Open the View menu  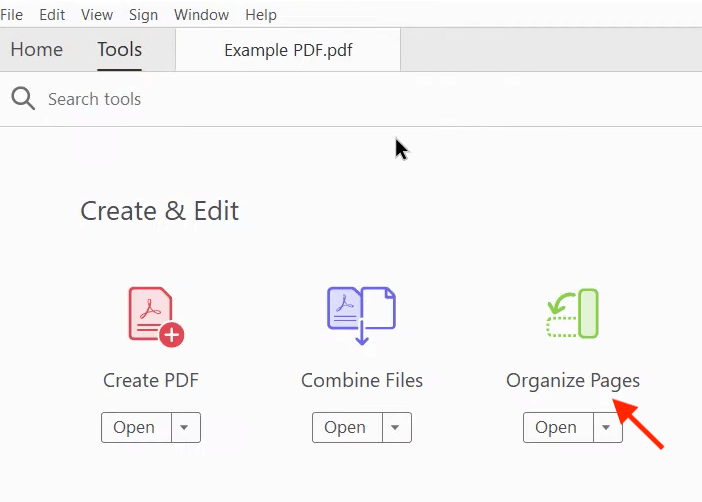pos(97,15)
